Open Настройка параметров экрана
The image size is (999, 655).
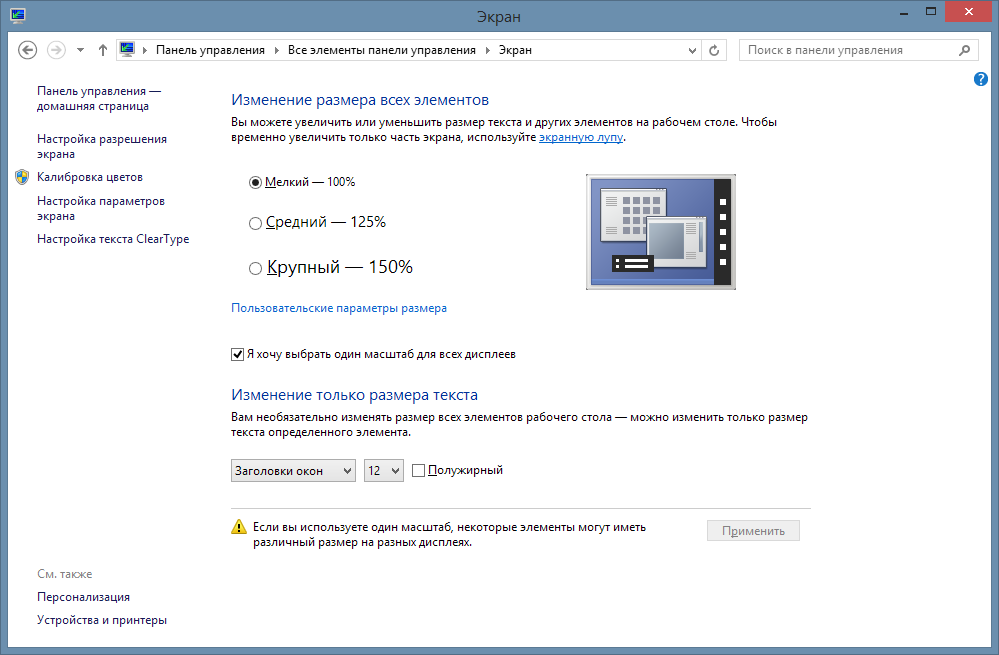click(101, 208)
